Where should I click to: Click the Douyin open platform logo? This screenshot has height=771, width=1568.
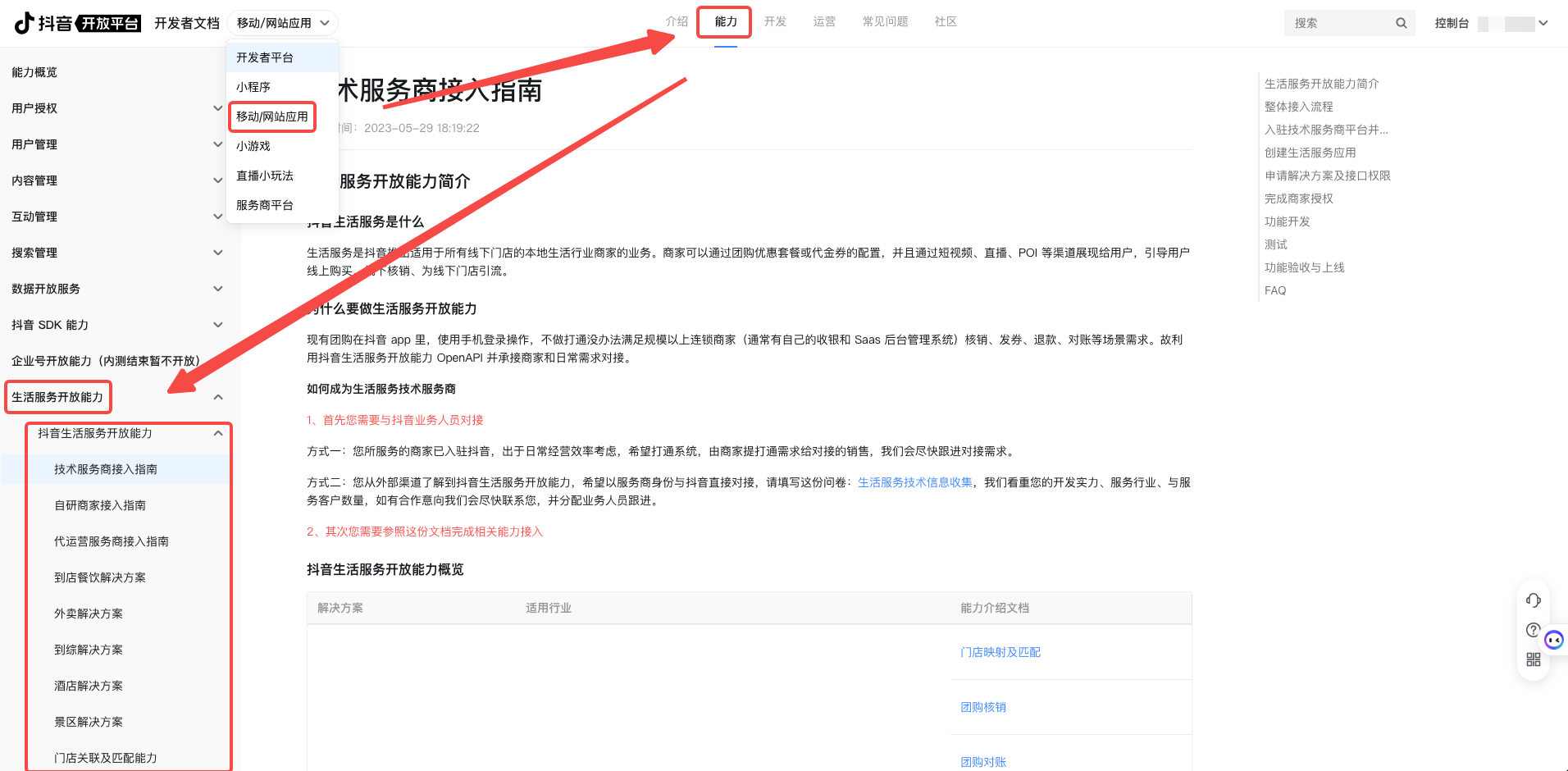[x=78, y=23]
